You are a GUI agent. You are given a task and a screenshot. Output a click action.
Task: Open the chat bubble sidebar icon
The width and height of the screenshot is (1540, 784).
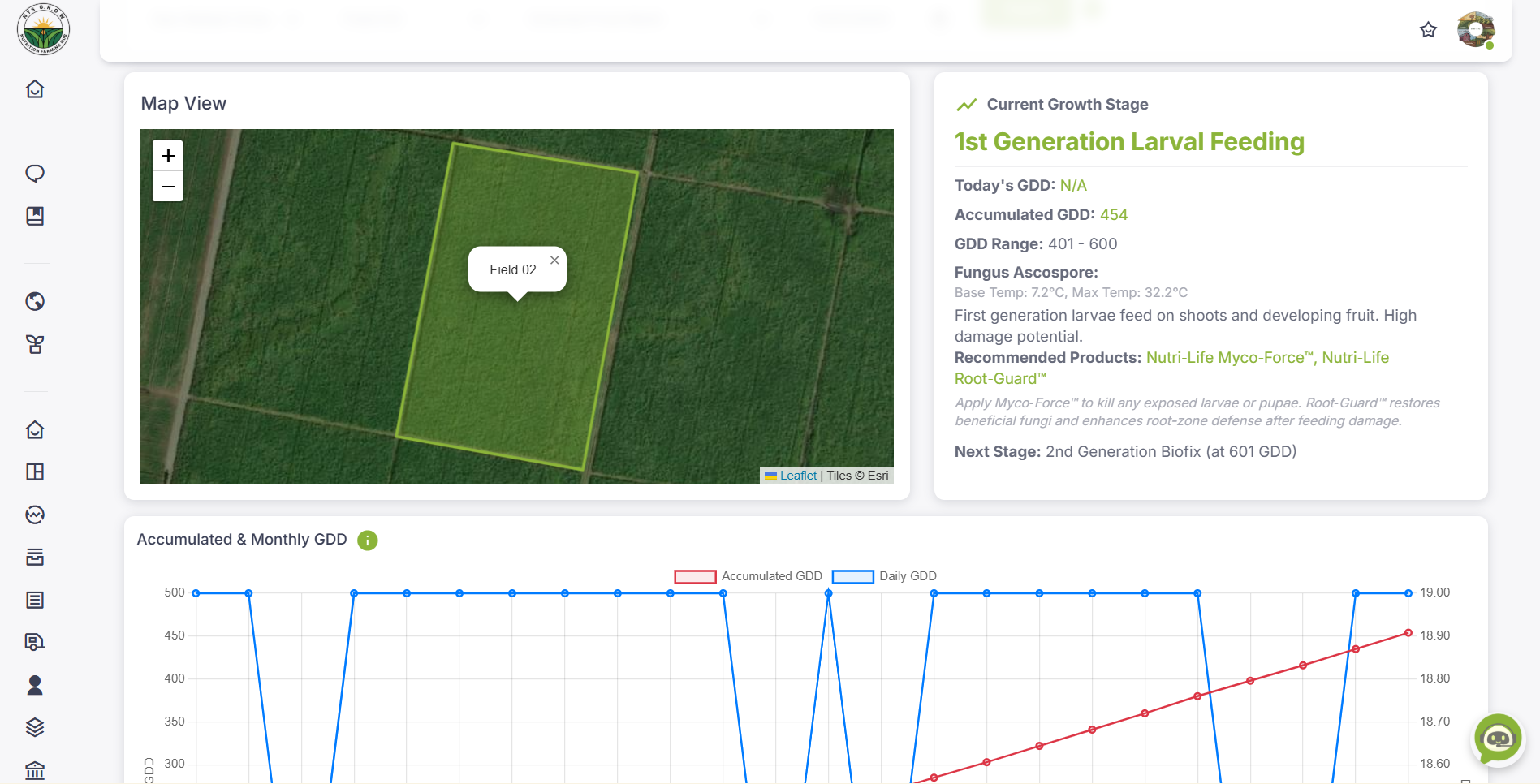coord(35,174)
